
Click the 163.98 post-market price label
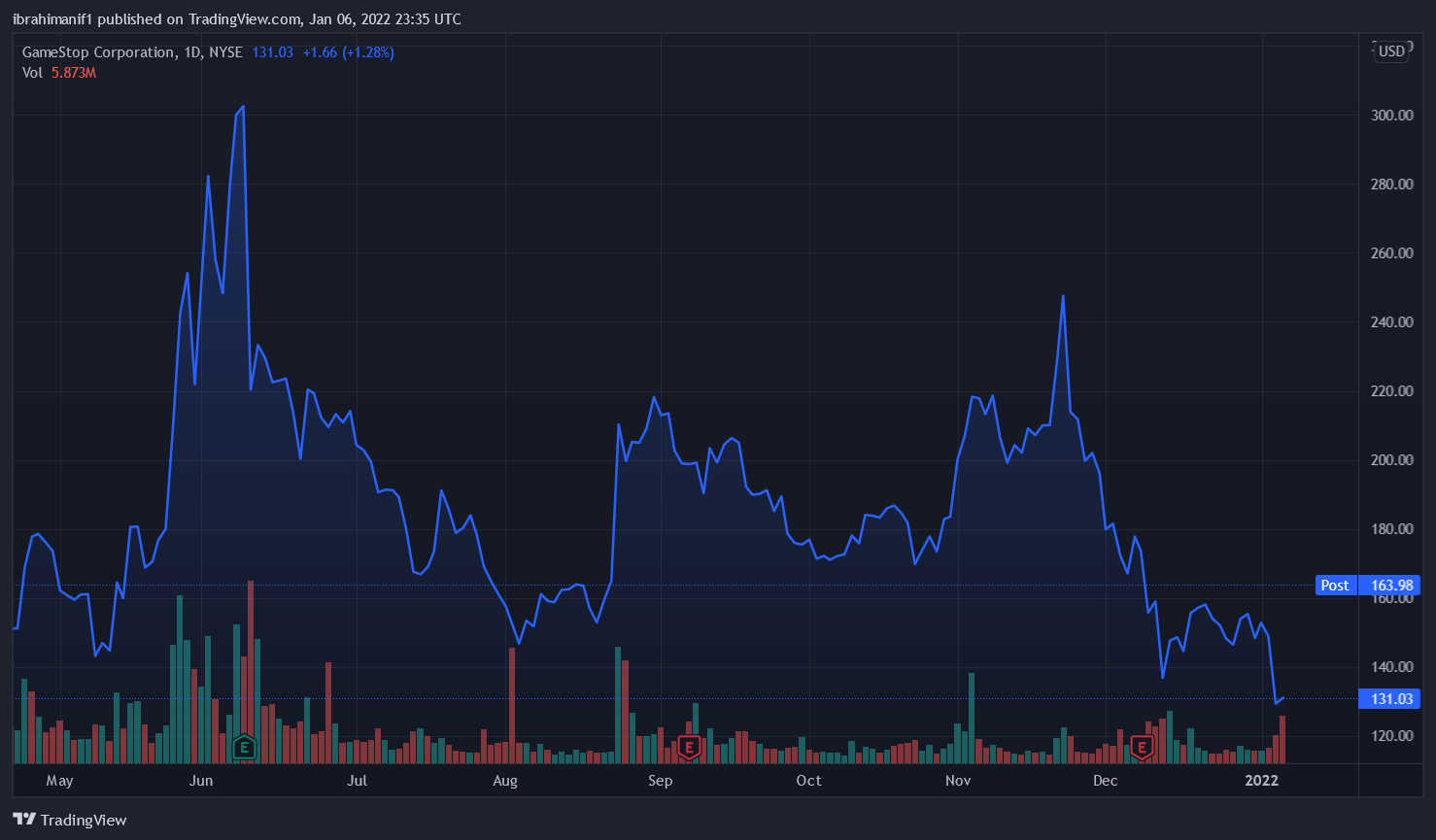point(1391,586)
